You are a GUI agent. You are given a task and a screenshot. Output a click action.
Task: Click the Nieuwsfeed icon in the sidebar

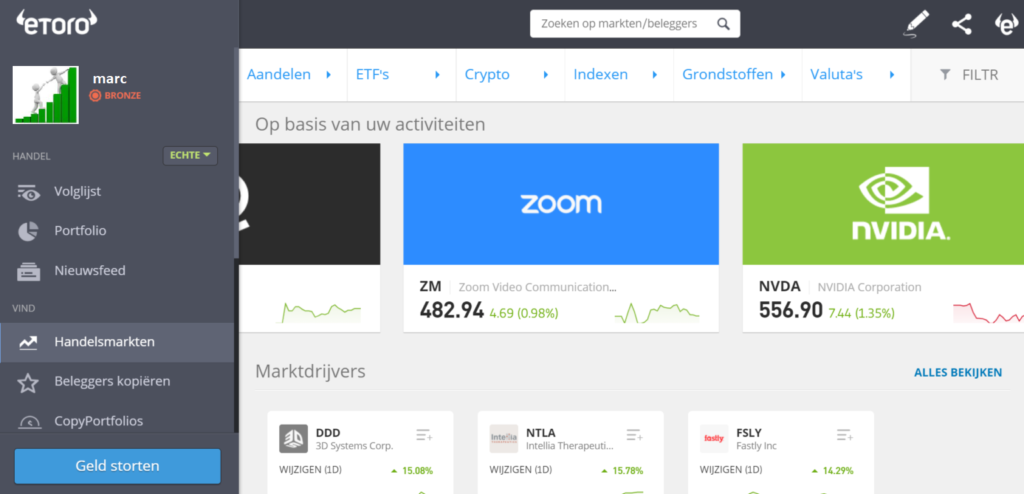coord(29,271)
